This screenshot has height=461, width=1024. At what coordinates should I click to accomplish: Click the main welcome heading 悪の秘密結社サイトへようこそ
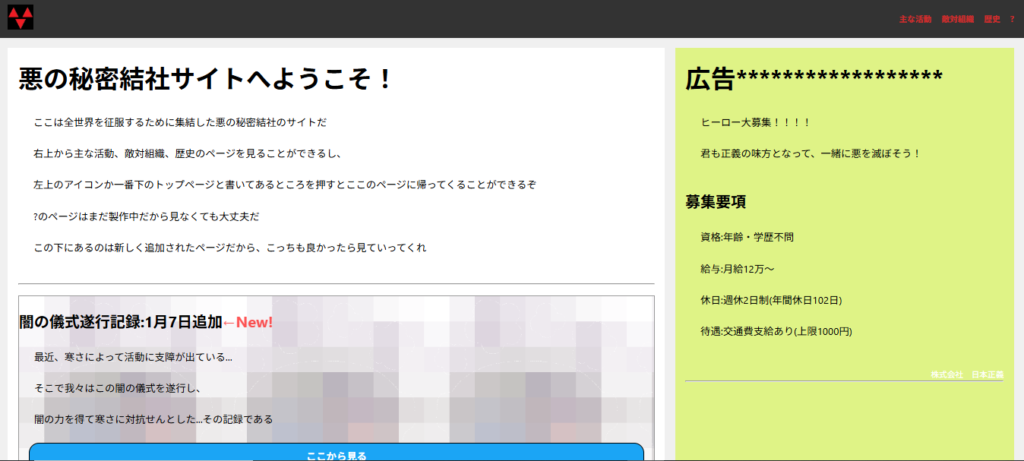pos(206,79)
